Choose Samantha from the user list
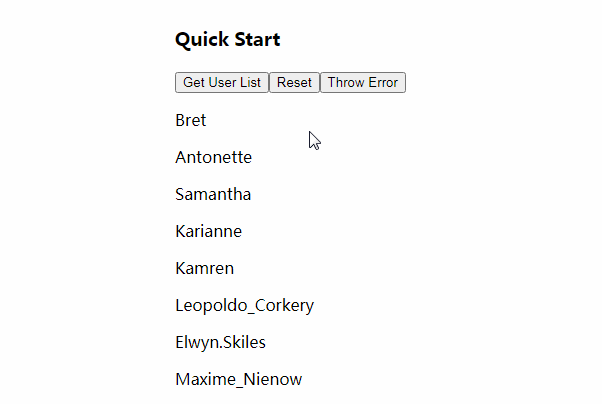This screenshot has width=602, height=404. tap(213, 195)
